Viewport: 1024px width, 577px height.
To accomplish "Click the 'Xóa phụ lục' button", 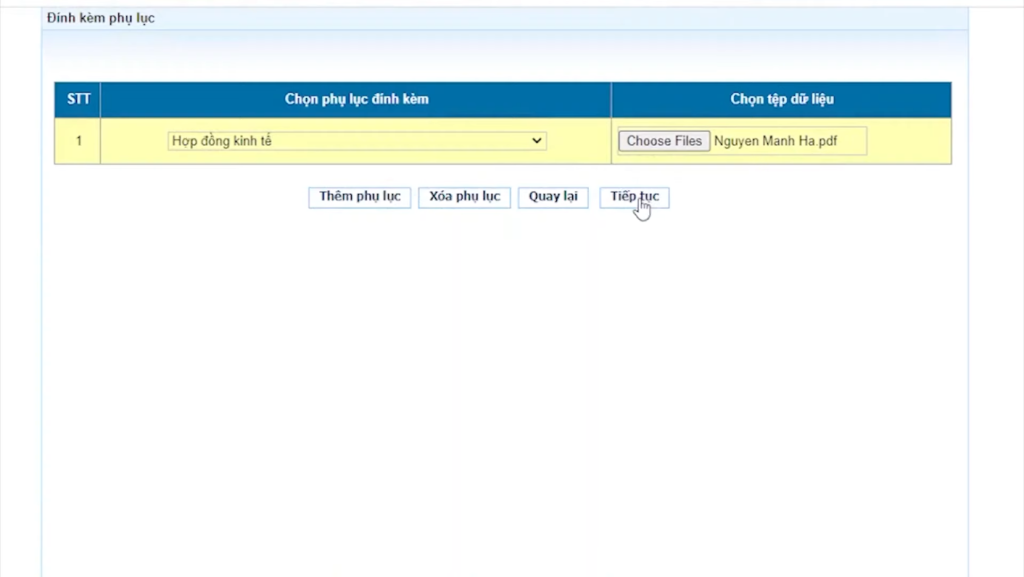I will (x=464, y=197).
